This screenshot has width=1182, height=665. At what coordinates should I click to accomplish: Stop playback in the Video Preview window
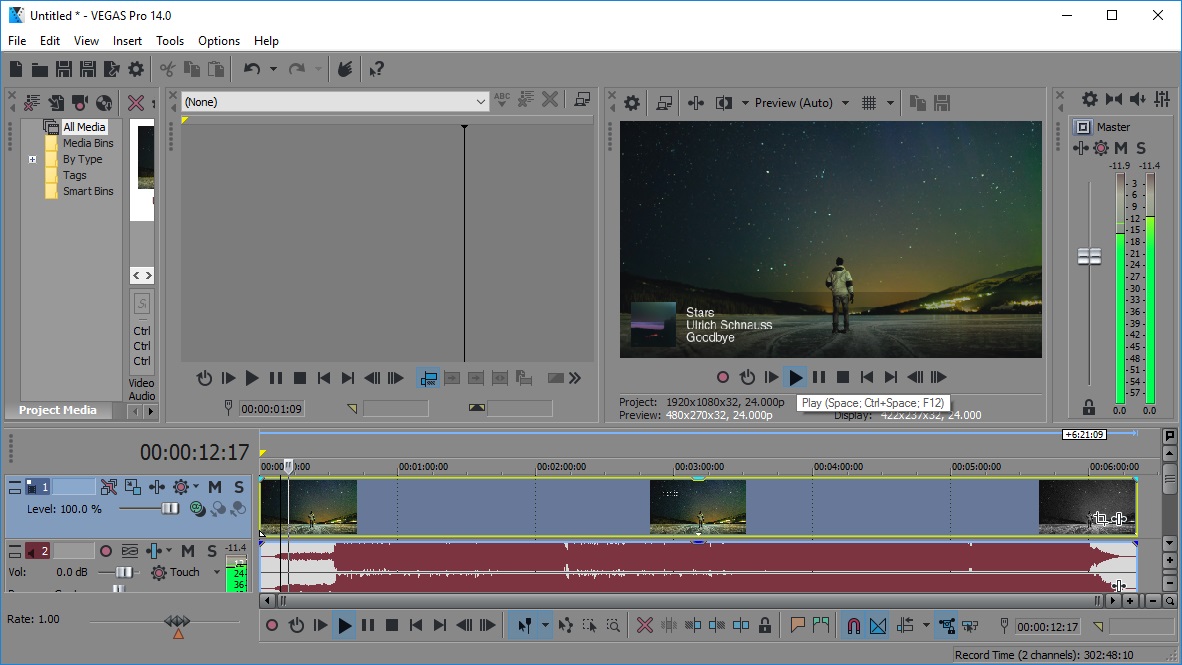[x=843, y=377]
